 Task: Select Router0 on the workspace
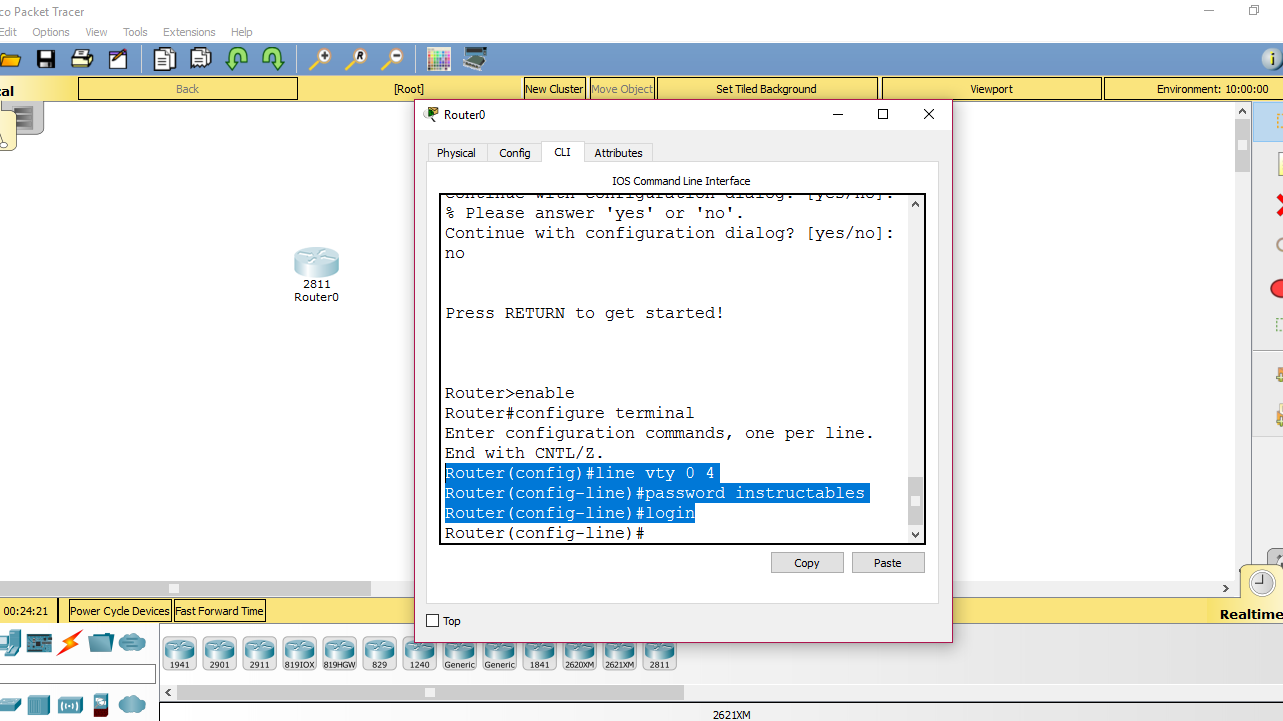click(x=316, y=263)
